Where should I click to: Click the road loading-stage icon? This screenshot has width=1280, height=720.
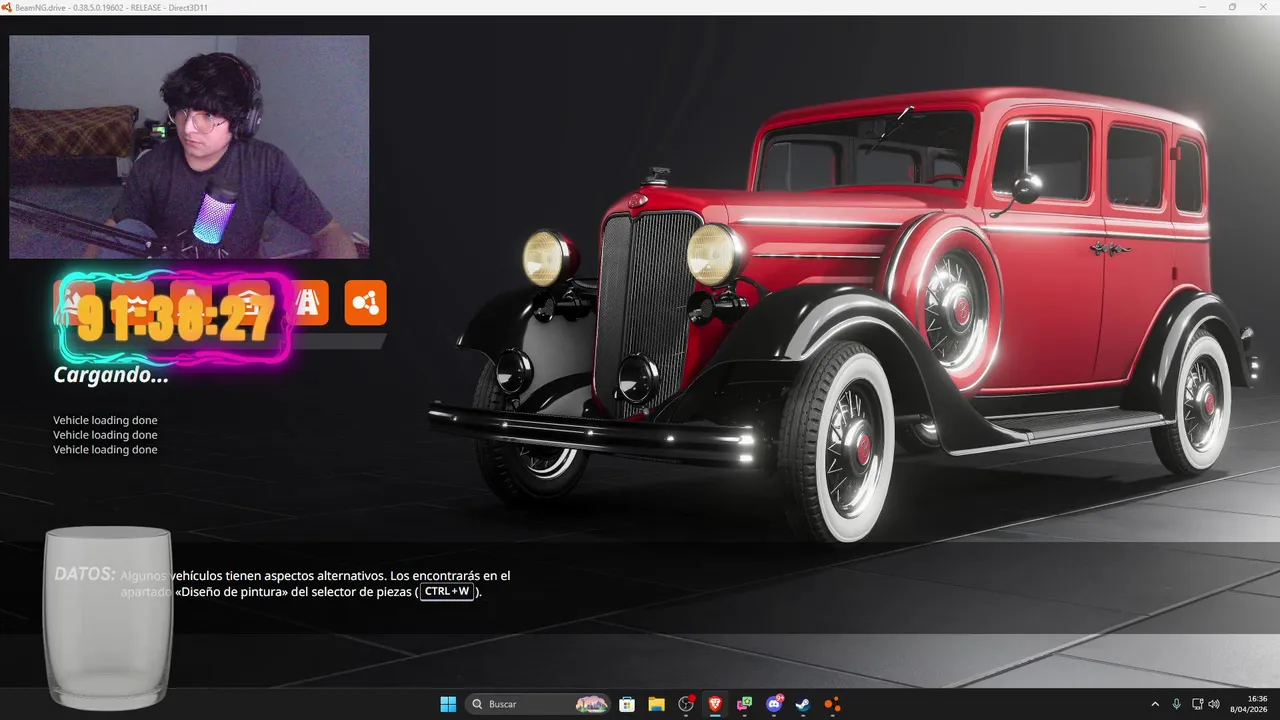pyautogui.click(x=308, y=303)
